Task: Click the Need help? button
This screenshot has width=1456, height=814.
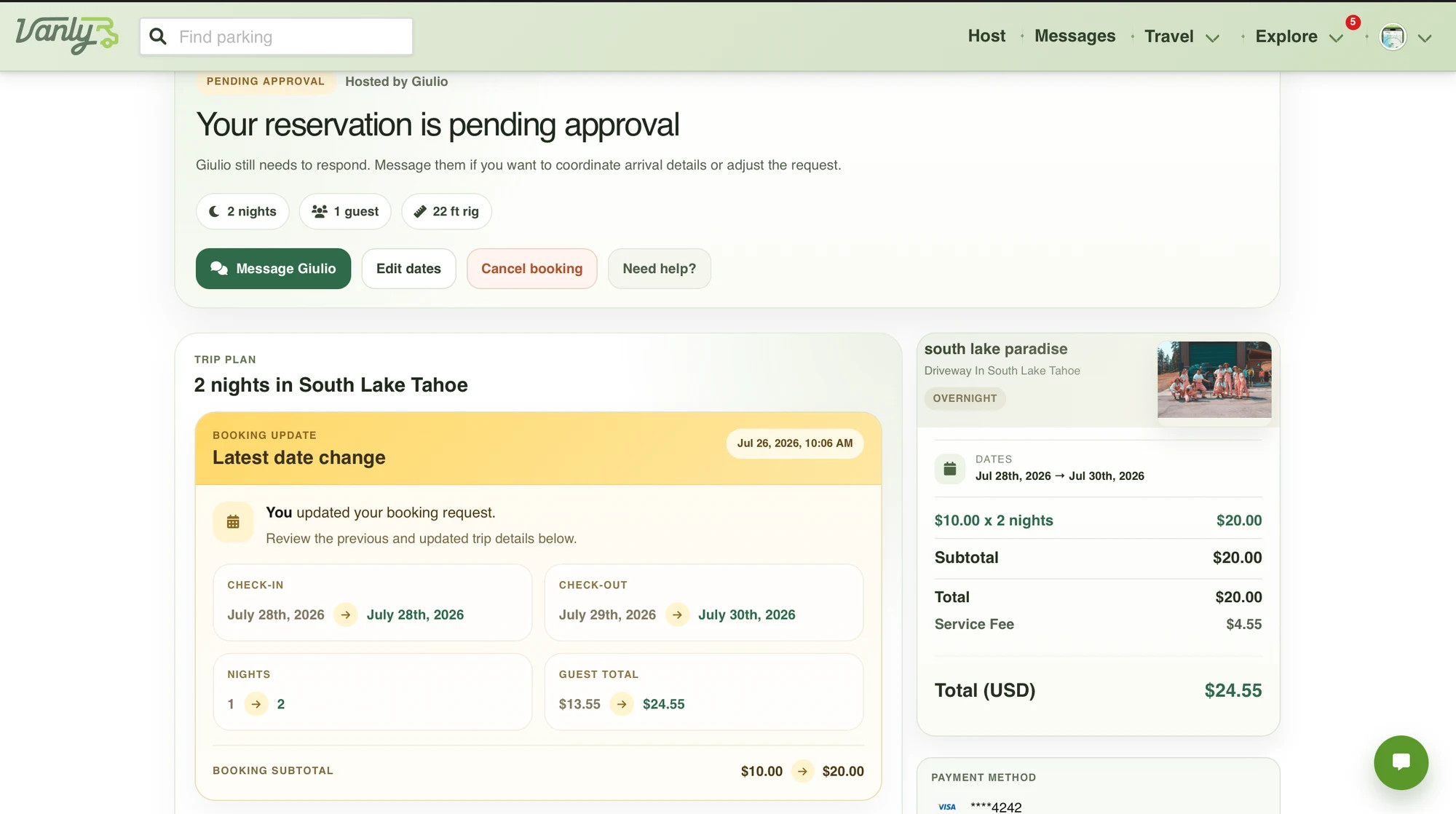Action: [659, 269]
